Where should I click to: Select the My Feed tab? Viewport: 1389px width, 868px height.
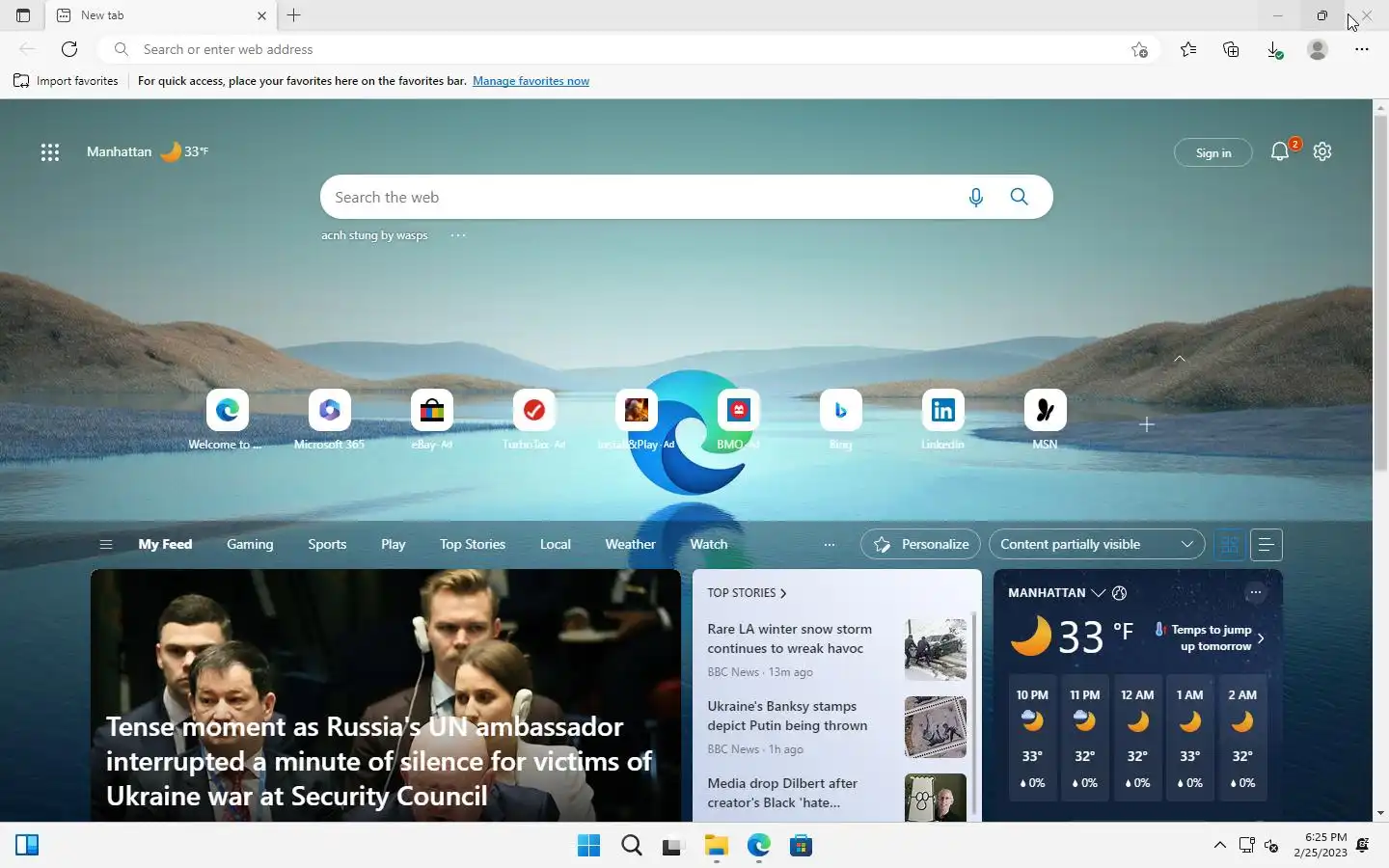(165, 544)
